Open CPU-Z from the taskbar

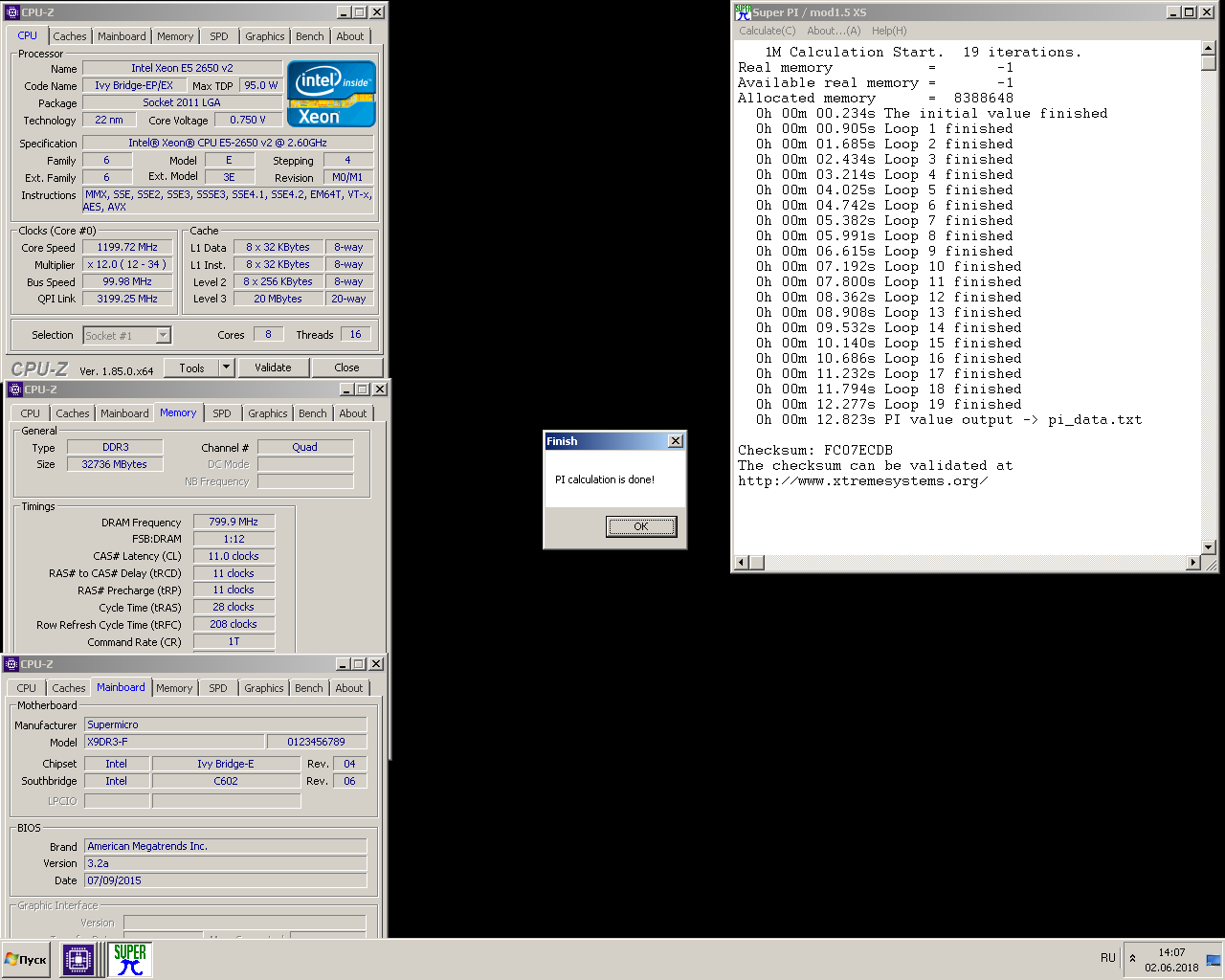(x=78, y=959)
